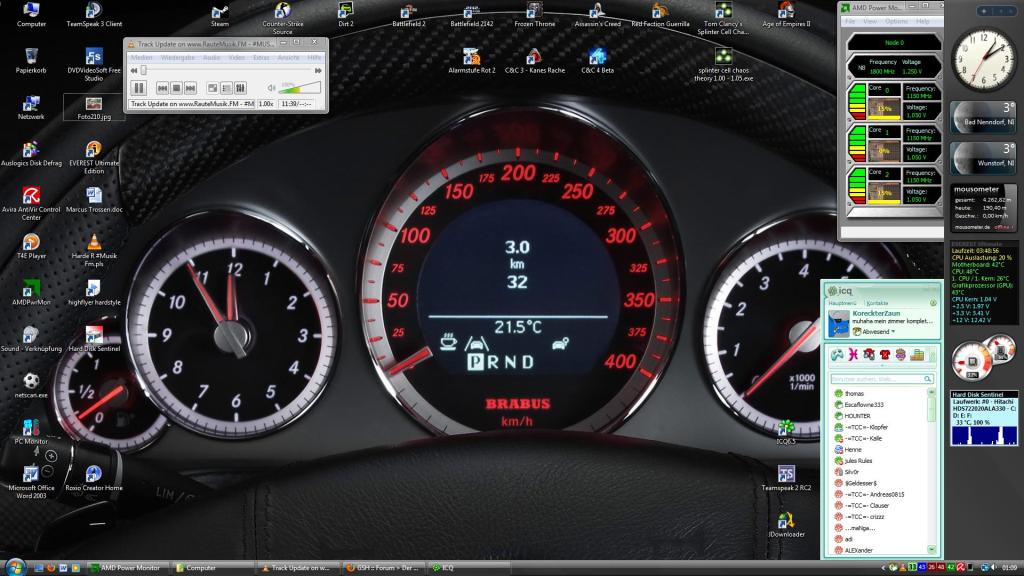Open the Medien menu in VLC
1024x576 pixels.
pyautogui.click(x=141, y=58)
